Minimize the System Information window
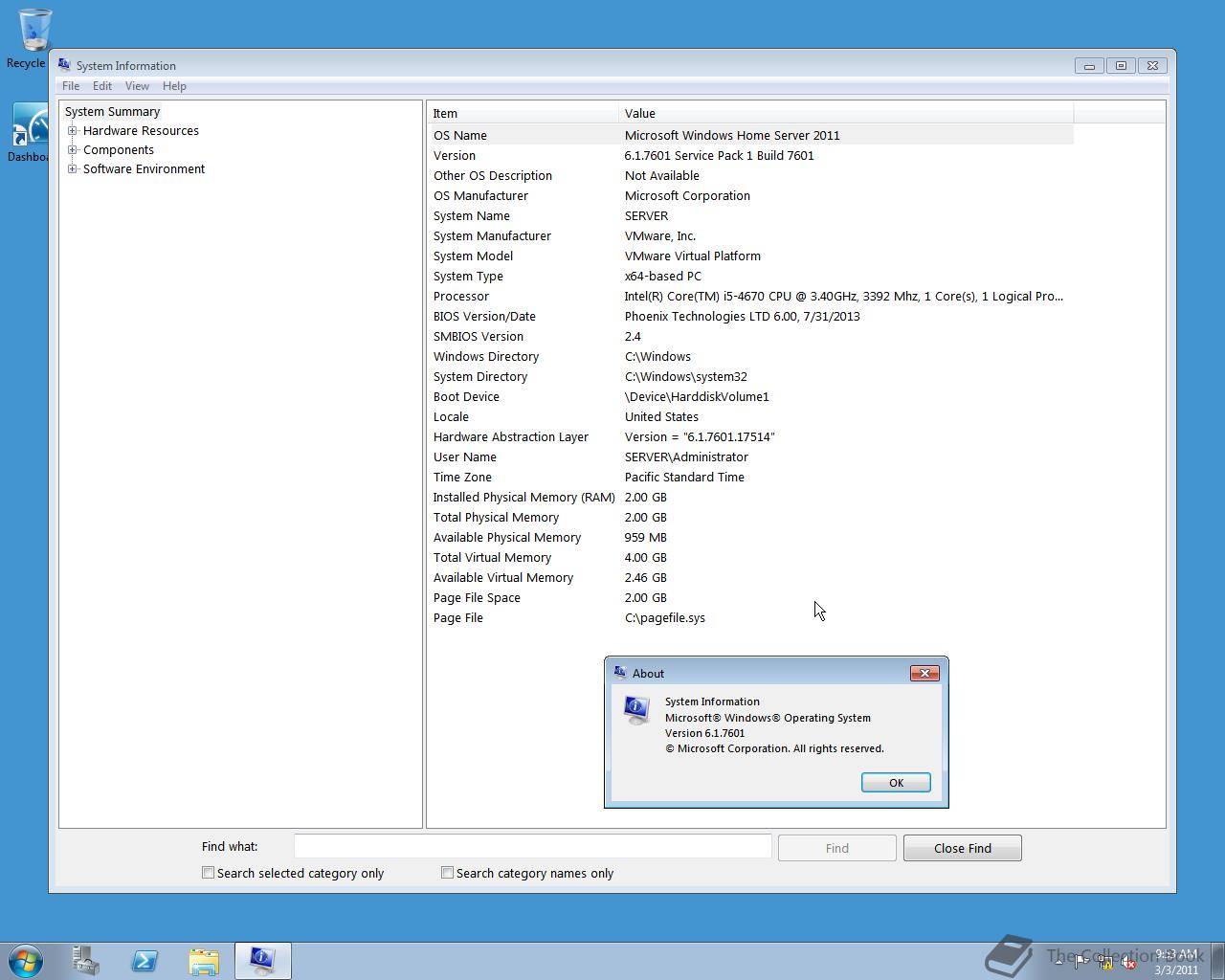The image size is (1225, 980). click(1089, 66)
